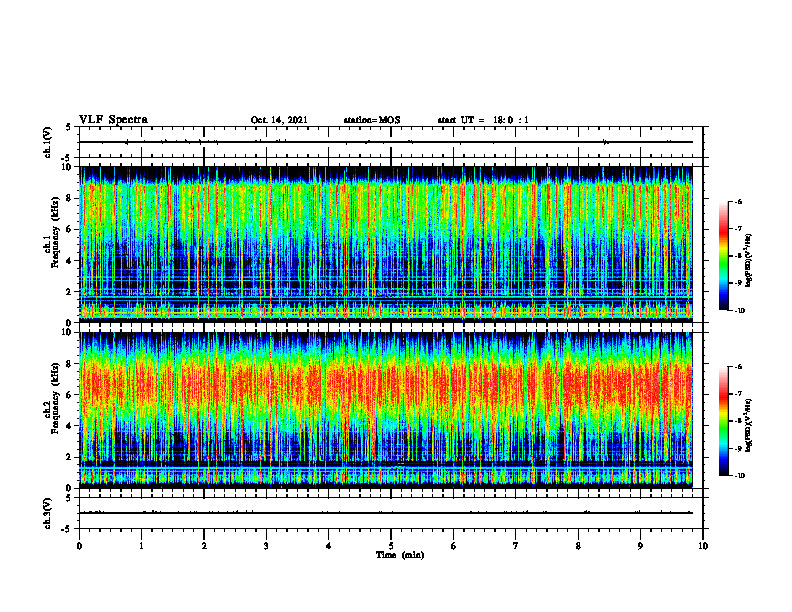Click the ch.2 color scale log(PSD) unit label

pos(749,425)
